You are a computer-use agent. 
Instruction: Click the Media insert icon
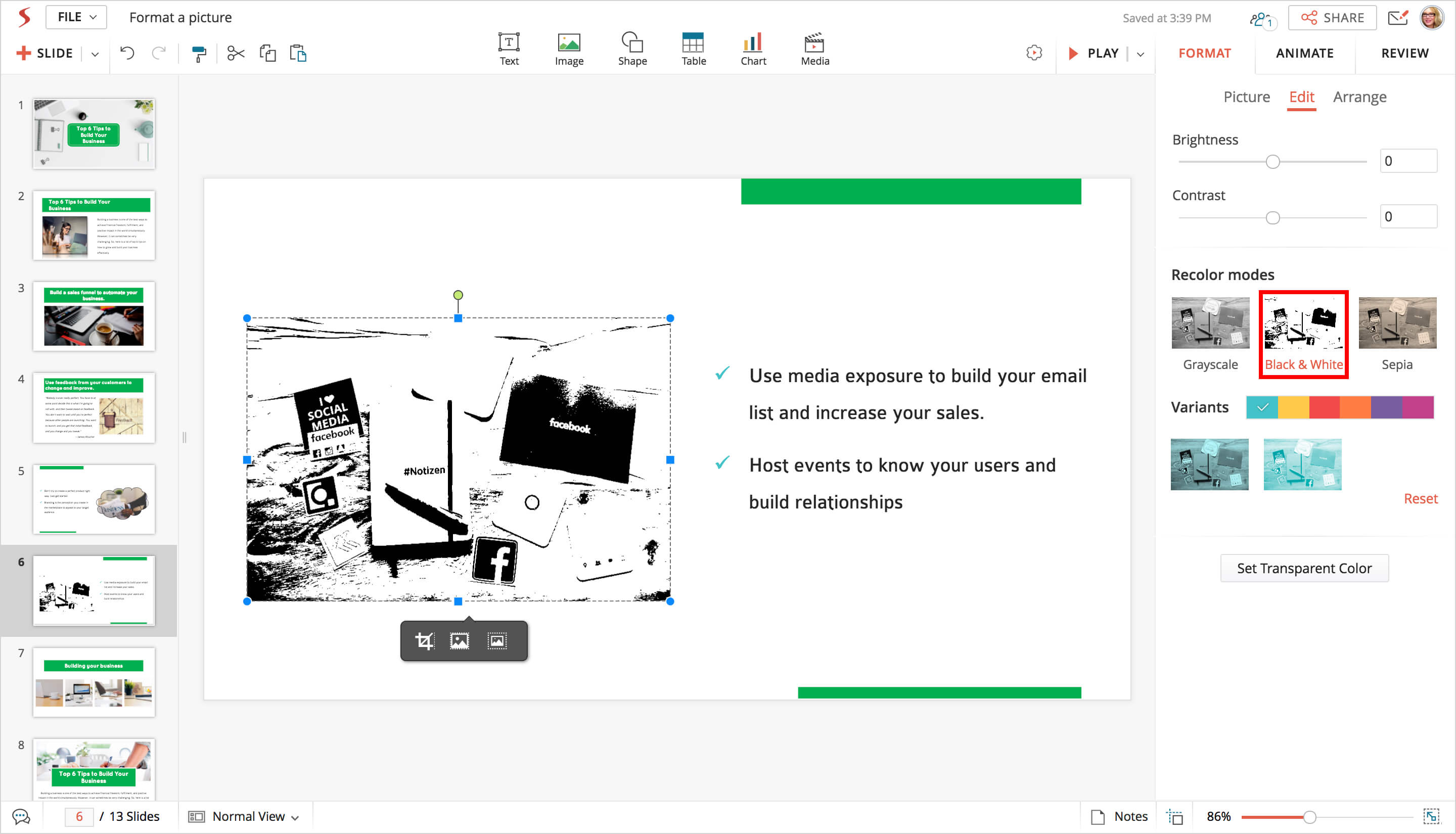[x=814, y=49]
